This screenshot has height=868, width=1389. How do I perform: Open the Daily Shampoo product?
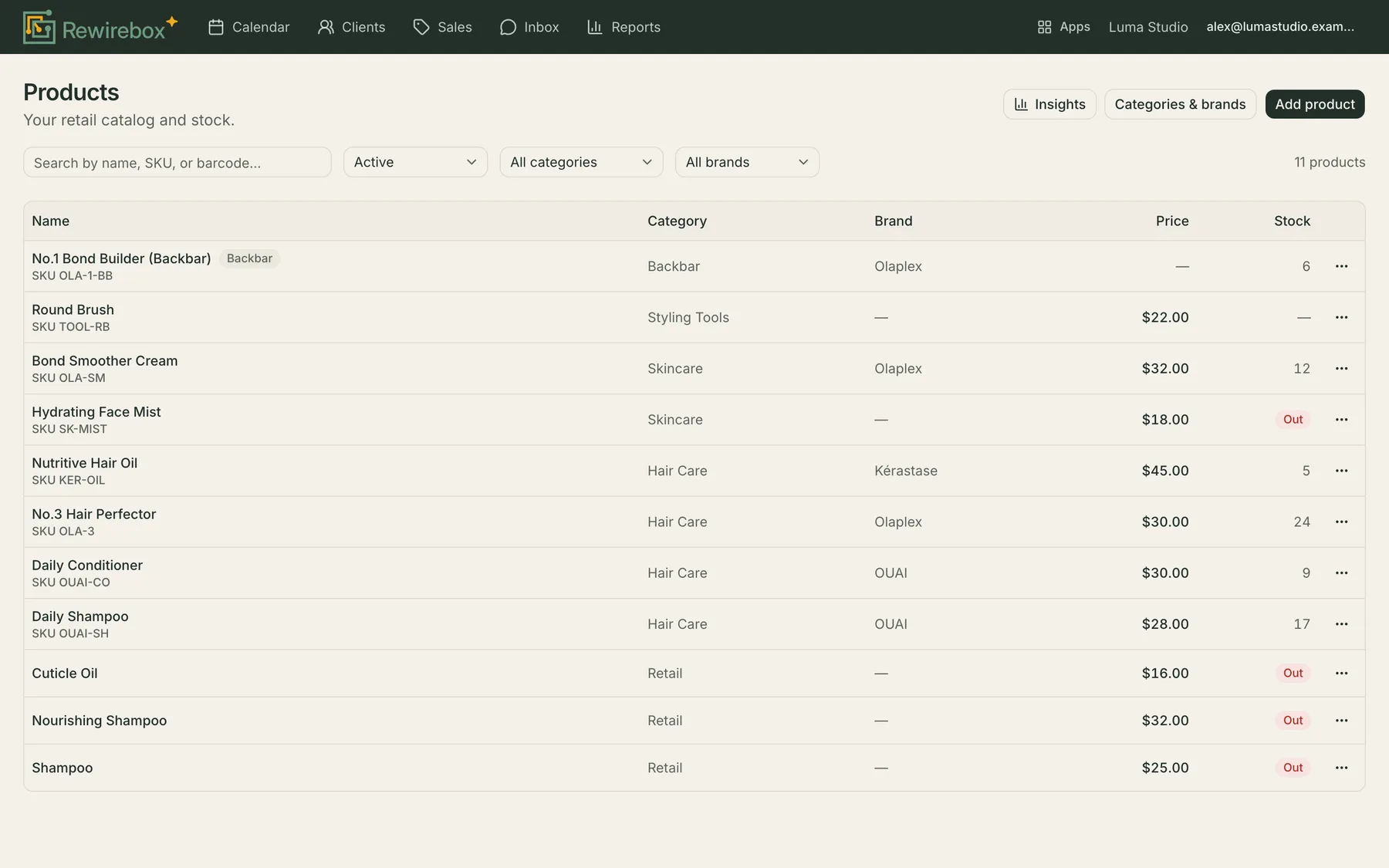pyautogui.click(x=80, y=616)
